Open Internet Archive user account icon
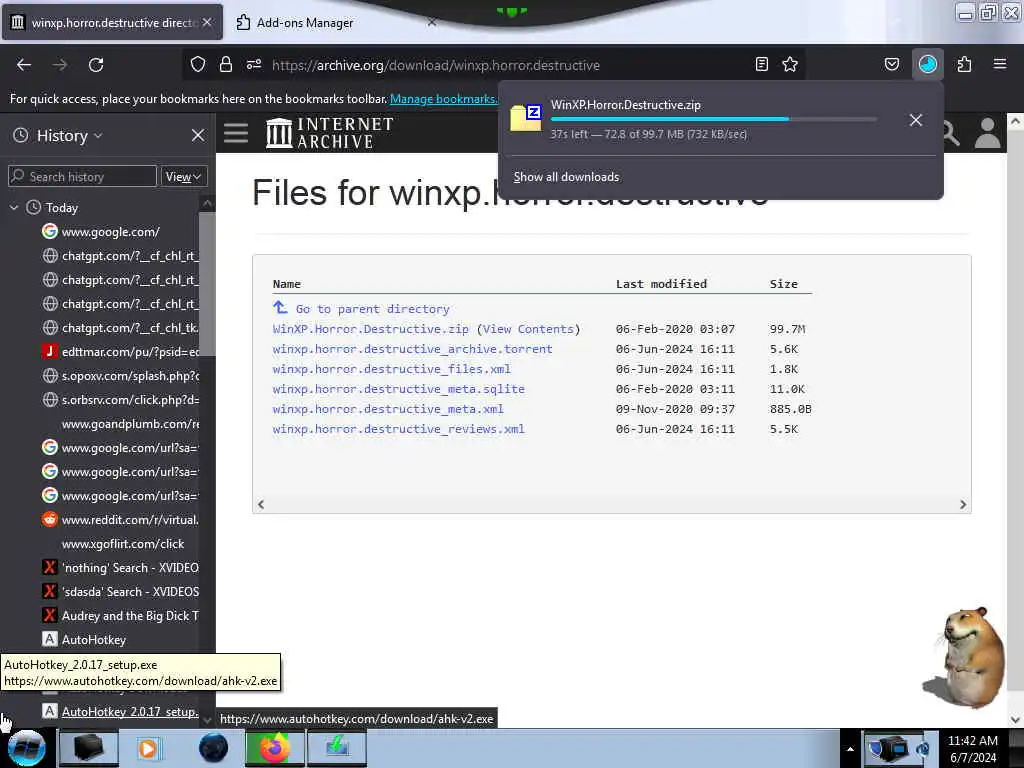The image size is (1024, 768). (x=987, y=133)
